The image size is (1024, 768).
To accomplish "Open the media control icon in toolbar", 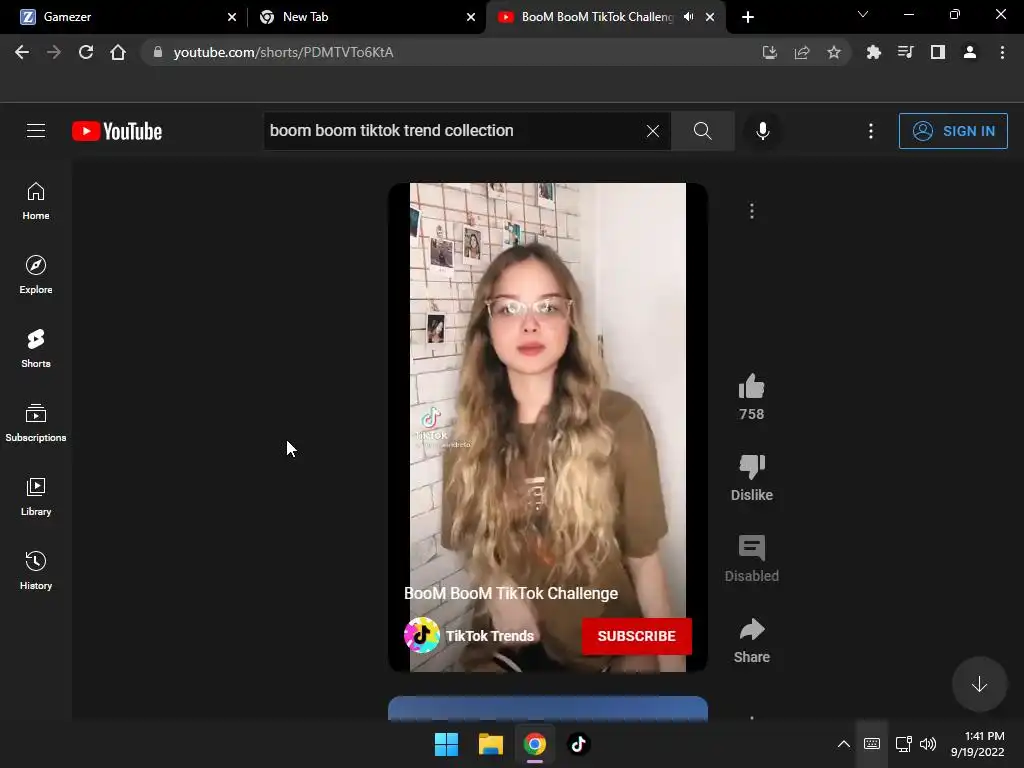I will tap(905, 52).
